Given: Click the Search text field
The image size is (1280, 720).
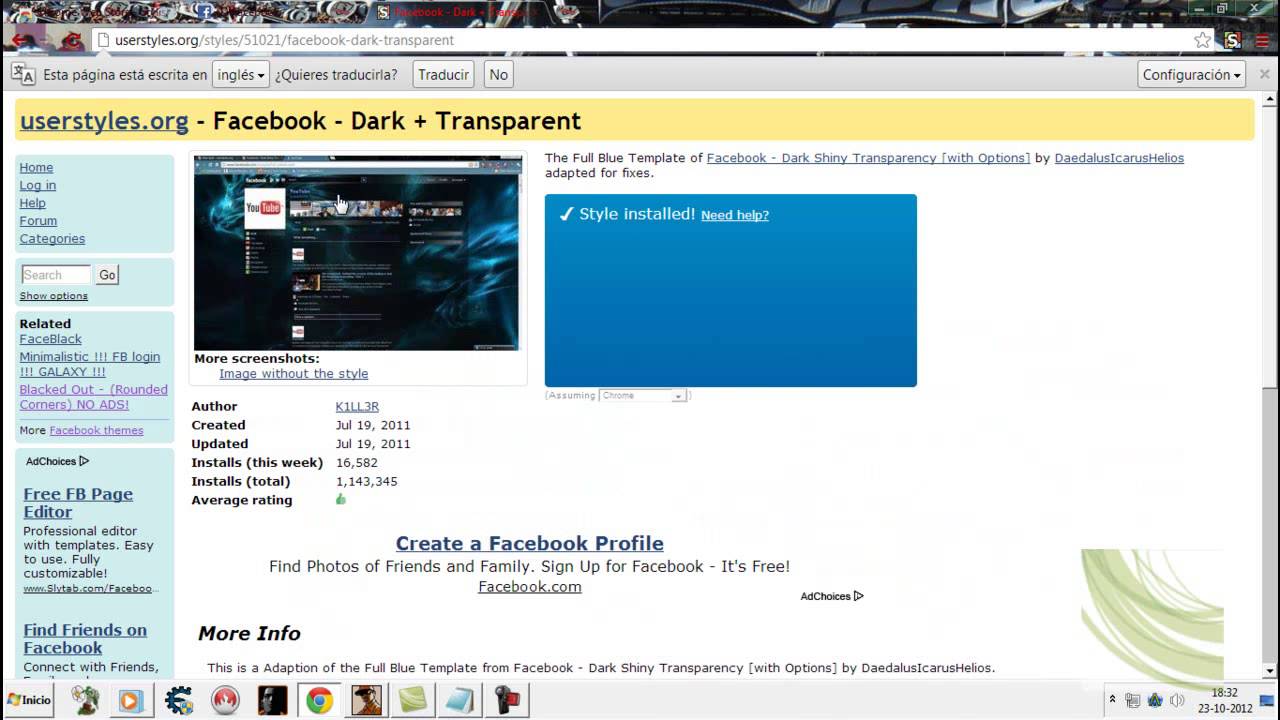Looking at the screenshot, I should pos(56,275).
